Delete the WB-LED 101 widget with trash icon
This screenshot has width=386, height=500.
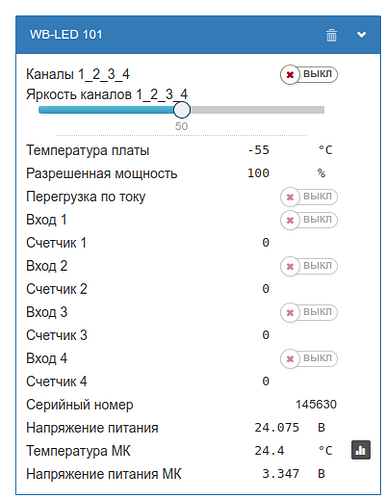331,35
